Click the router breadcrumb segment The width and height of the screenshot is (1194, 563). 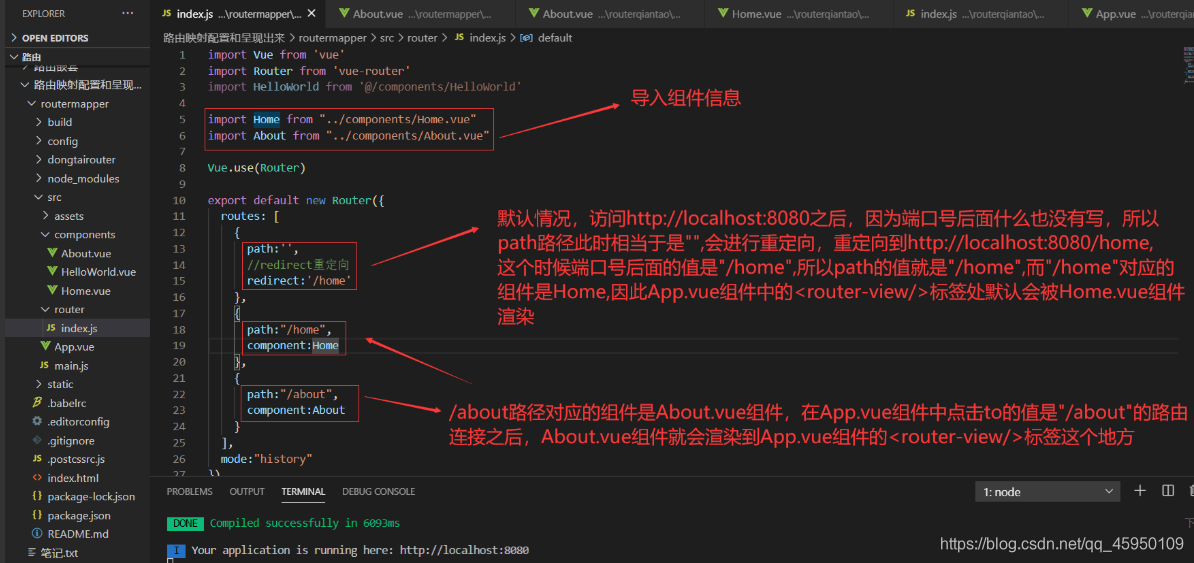point(423,37)
